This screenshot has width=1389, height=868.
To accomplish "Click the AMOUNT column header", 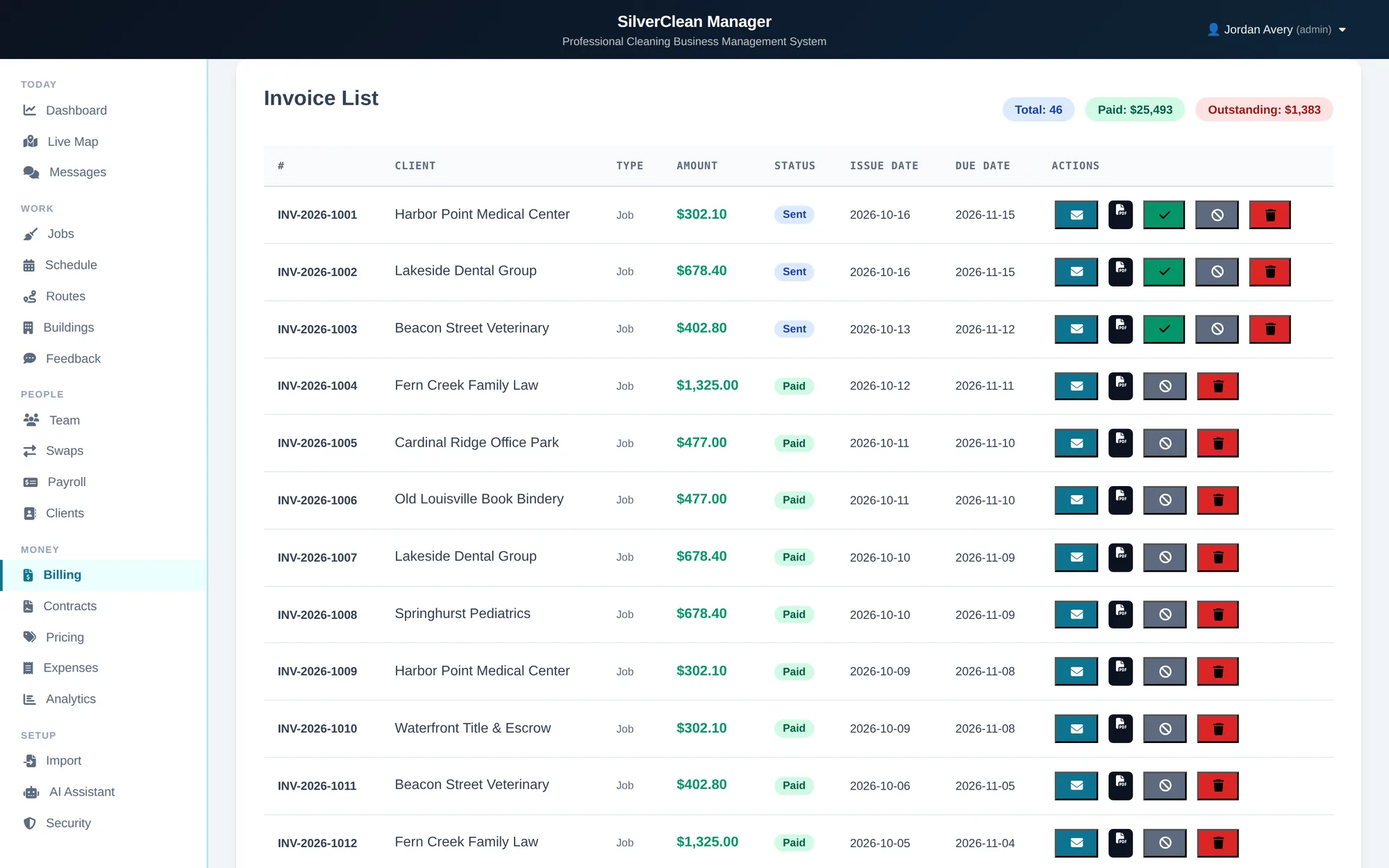I will coord(697,166).
